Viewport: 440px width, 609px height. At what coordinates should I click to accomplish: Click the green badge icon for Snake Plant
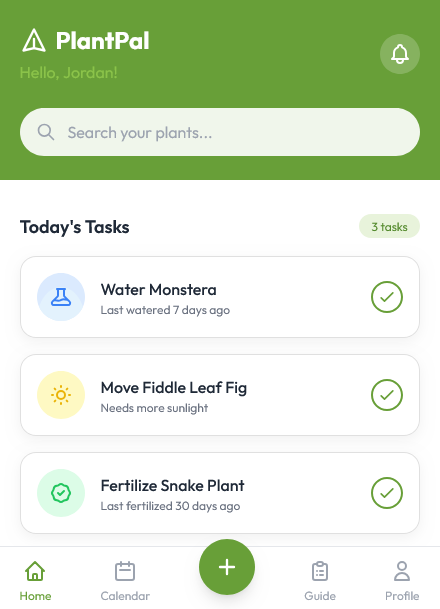(x=61, y=493)
